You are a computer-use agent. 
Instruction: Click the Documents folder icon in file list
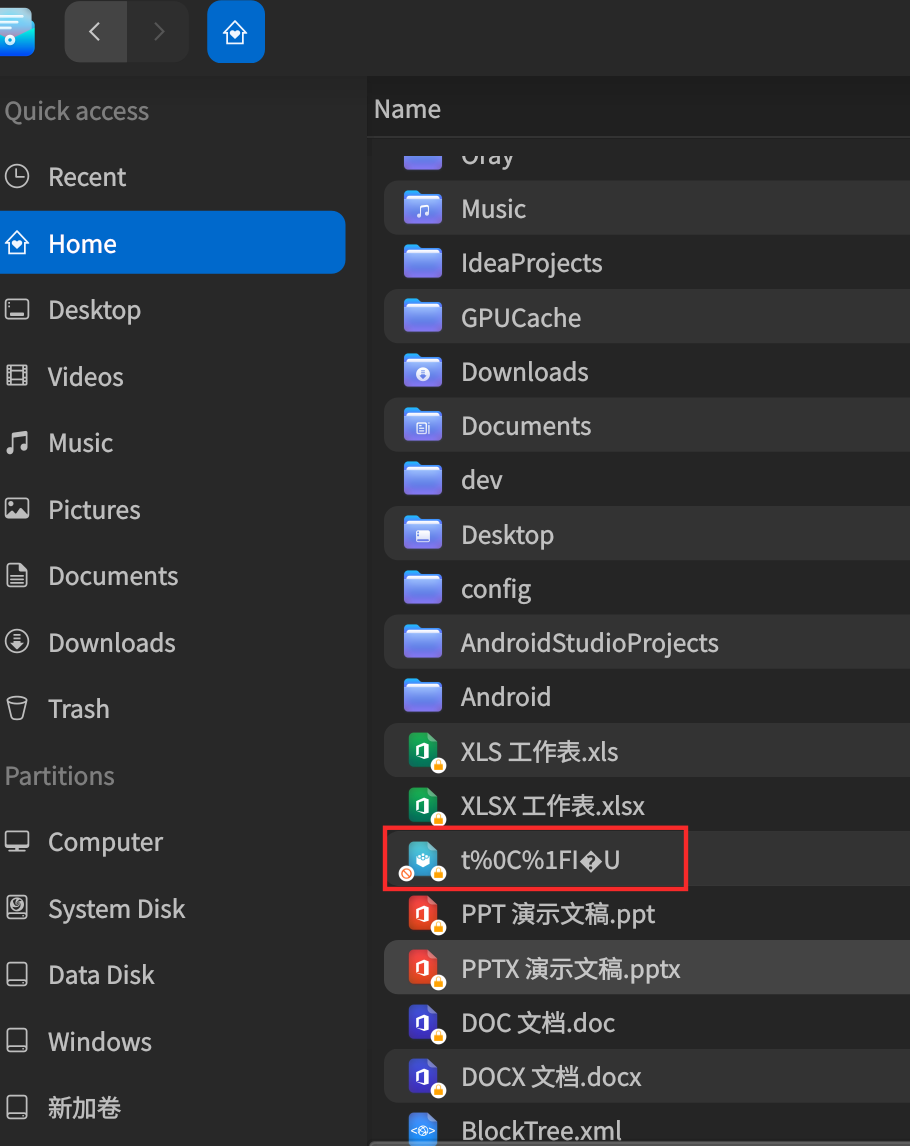coord(422,425)
